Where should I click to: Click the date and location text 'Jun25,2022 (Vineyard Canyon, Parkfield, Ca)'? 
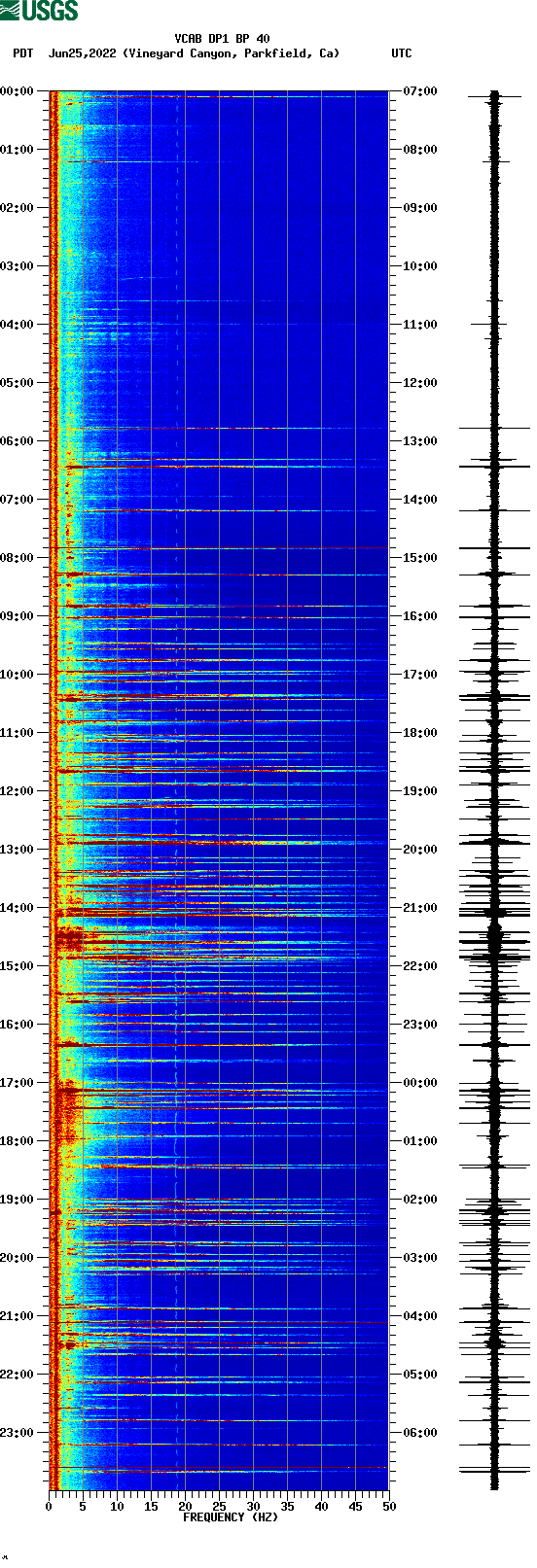(194, 53)
